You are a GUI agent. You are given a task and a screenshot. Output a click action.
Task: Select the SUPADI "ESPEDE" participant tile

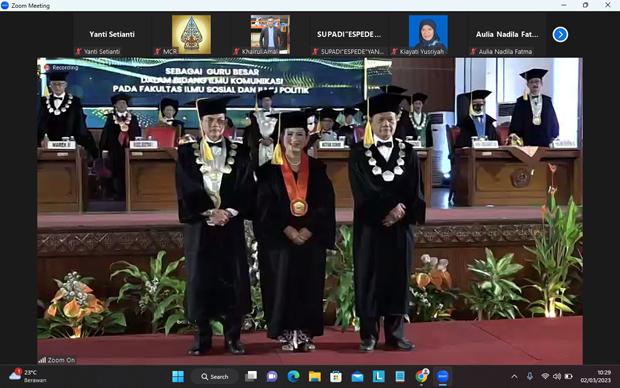coord(349,35)
